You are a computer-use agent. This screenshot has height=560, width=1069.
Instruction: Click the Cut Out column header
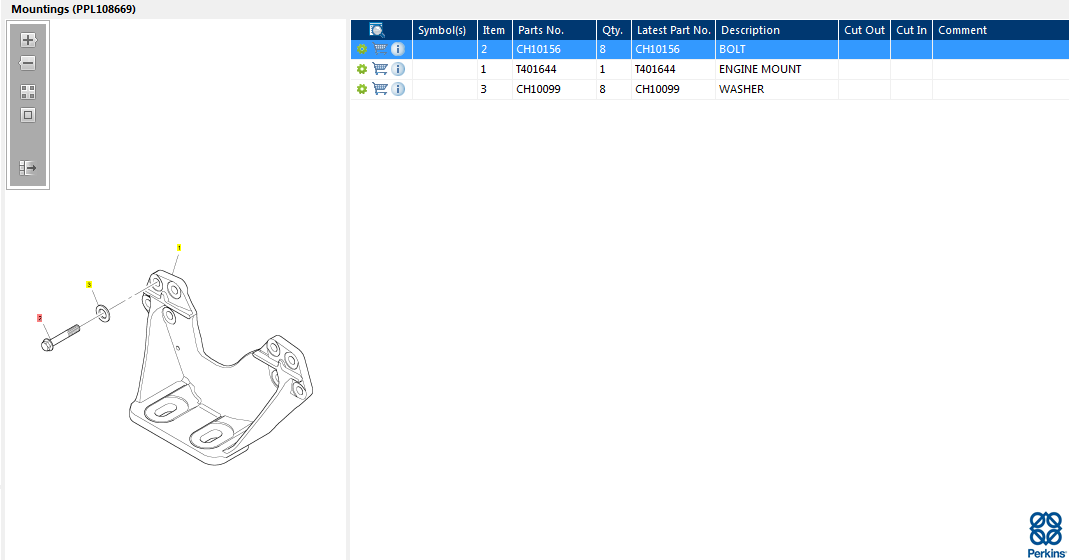pyautogui.click(x=864, y=30)
